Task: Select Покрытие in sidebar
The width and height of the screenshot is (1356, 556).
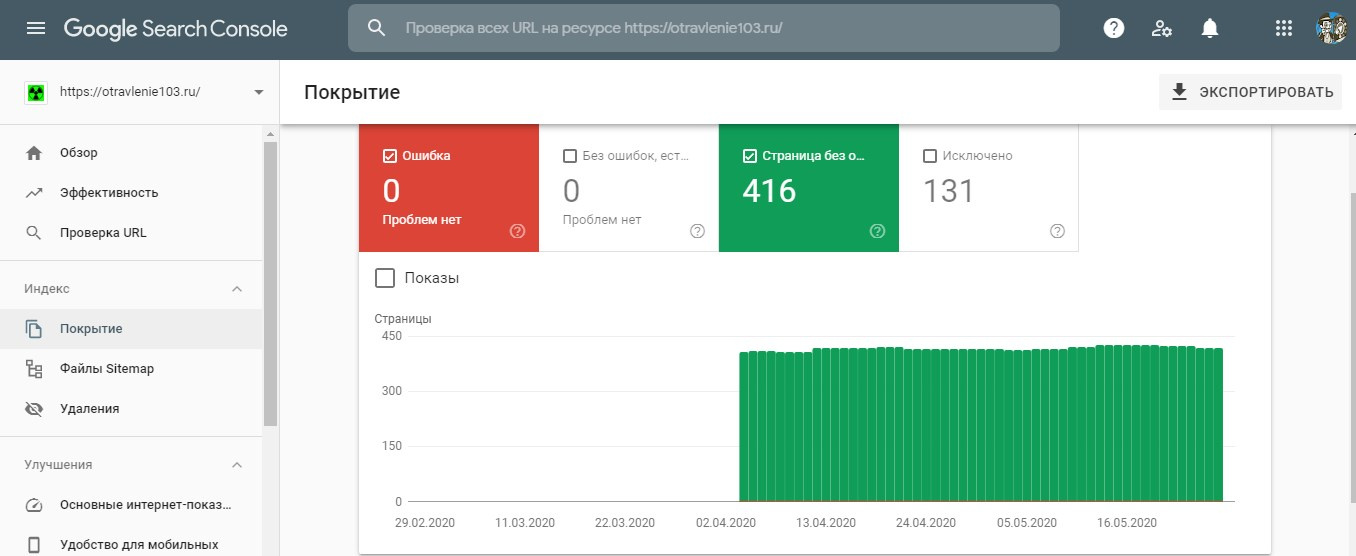Action: tap(131, 329)
